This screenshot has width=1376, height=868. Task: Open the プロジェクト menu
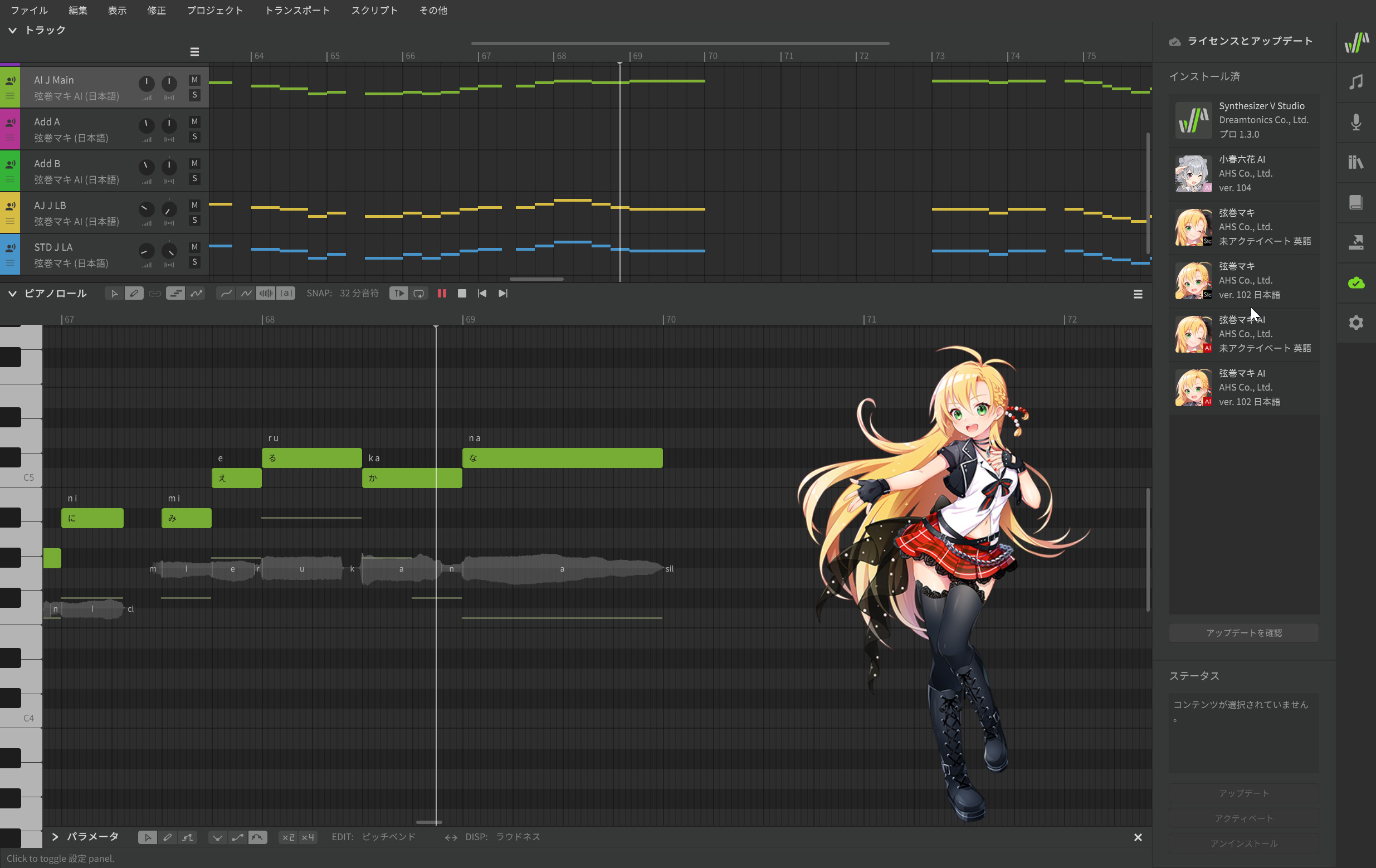(x=215, y=10)
